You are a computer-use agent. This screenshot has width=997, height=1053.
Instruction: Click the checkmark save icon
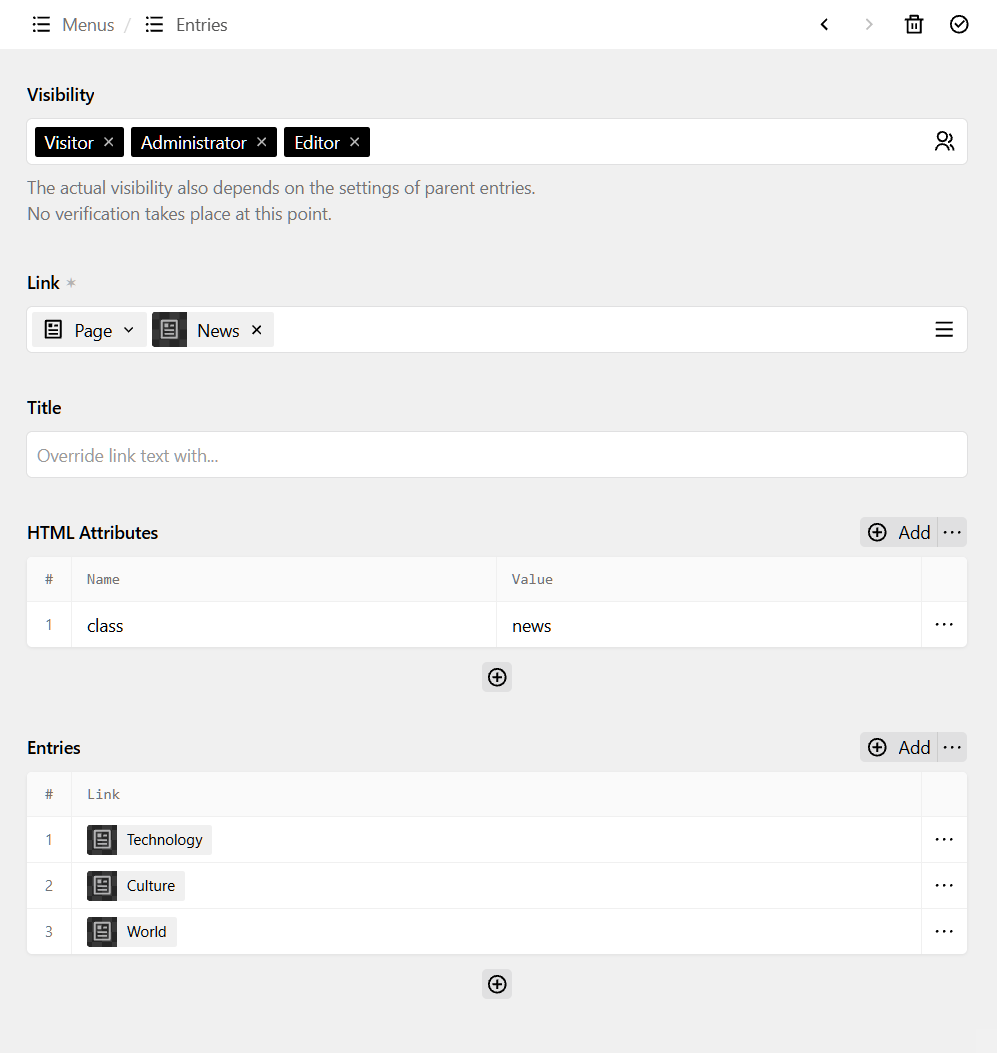point(959,25)
